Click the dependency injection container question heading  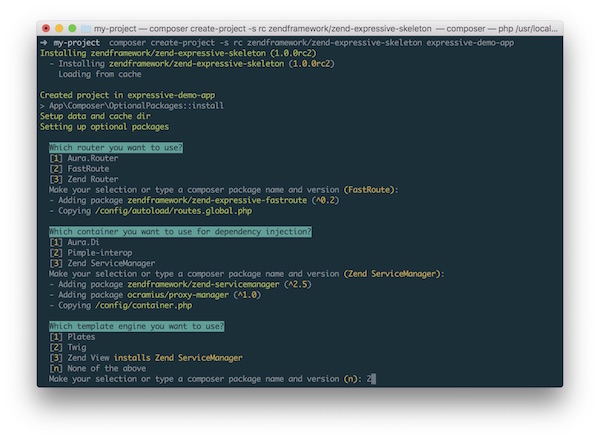[x=180, y=232]
